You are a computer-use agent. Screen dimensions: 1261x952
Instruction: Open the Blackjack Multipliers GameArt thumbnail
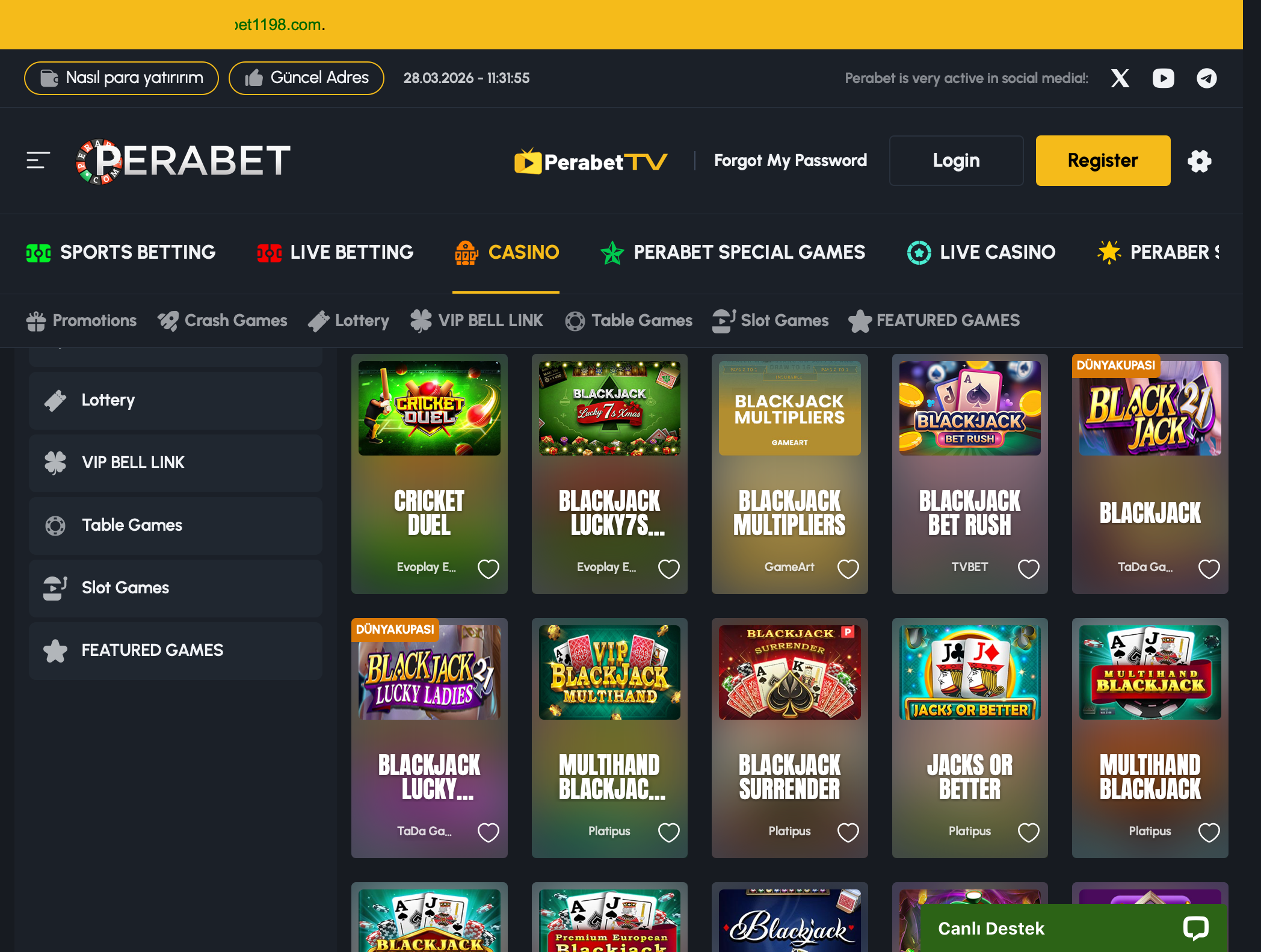pyautogui.click(x=790, y=408)
